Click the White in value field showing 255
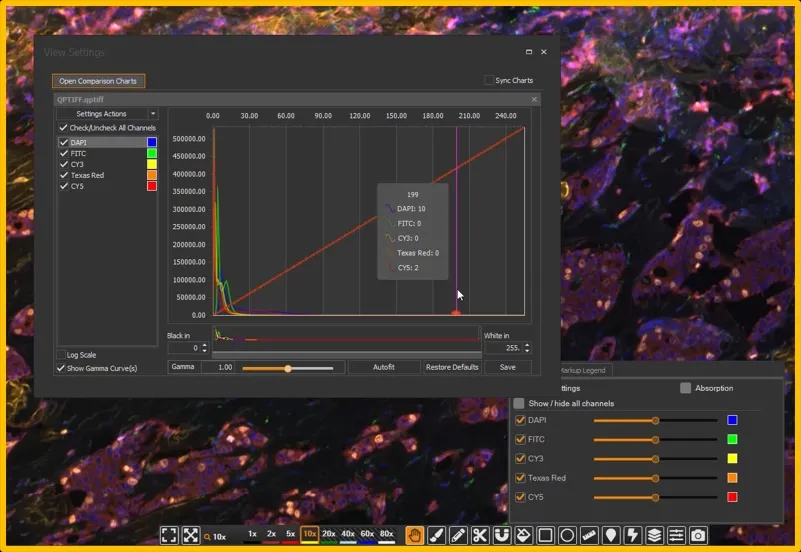801x552 pixels. pos(504,348)
